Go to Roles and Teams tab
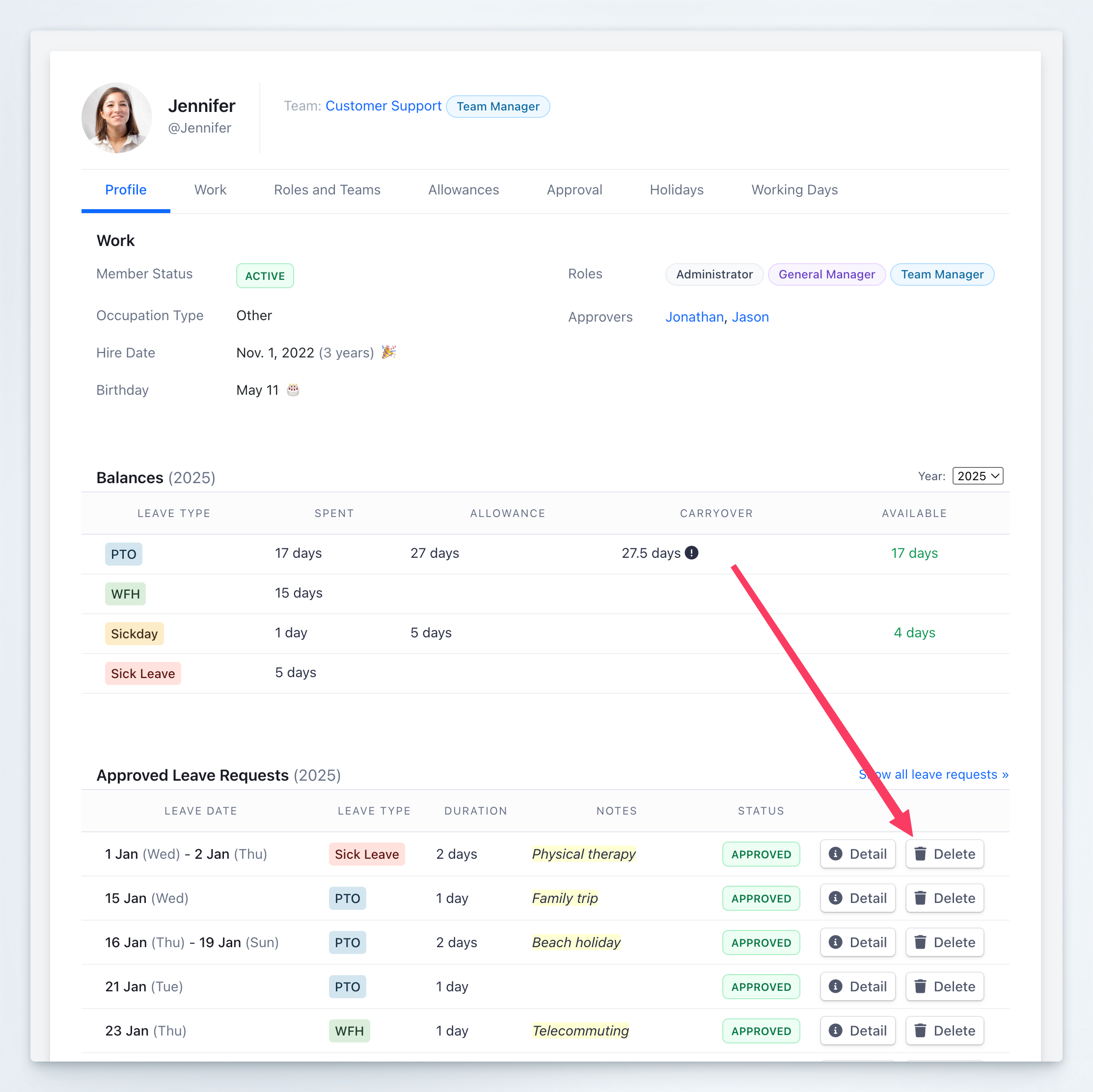 (x=327, y=190)
